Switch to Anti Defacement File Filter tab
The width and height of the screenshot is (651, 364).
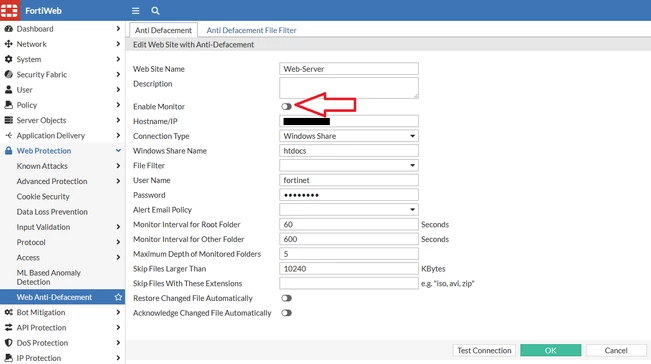click(252, 30)
